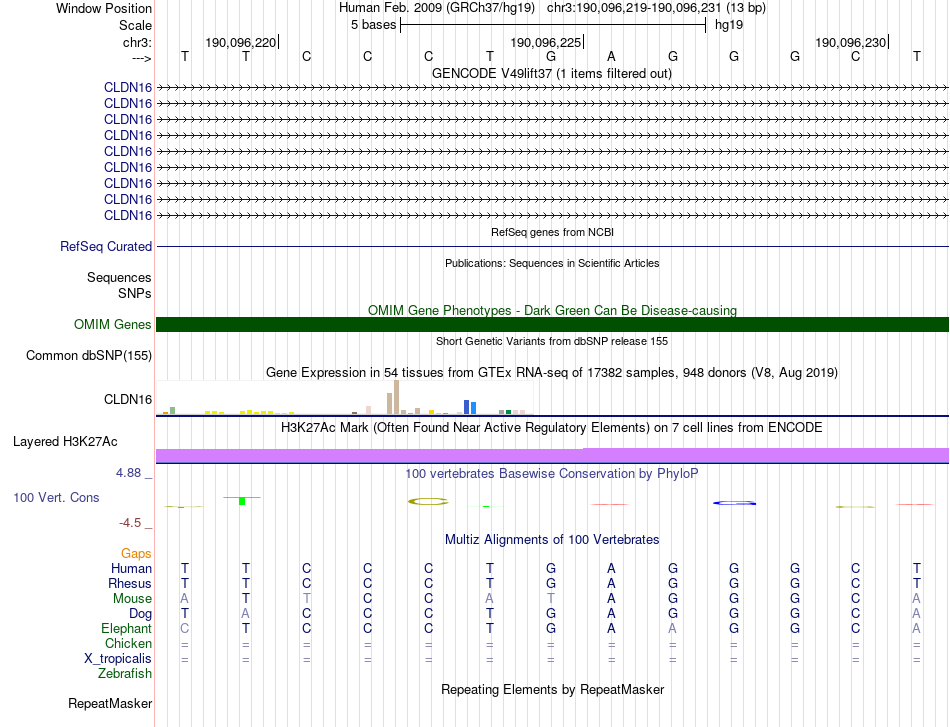Image resolution: width=950 pixels, height=727 pixels.
Task: Open the RefSeq genes from NCBI title
Action: pyautogui.click(x=552, y=232)
